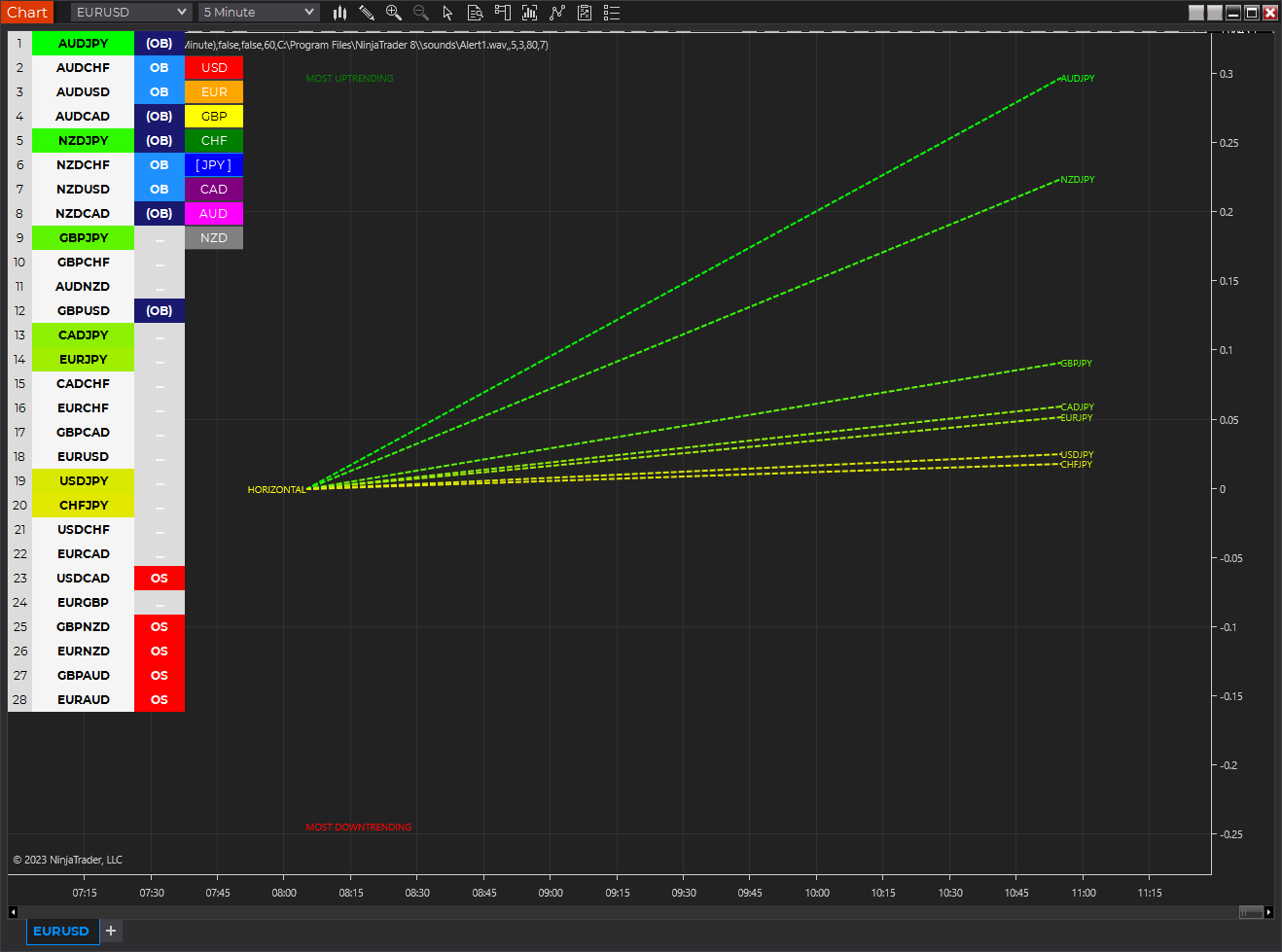Click the scrollbar left arrow
This screenshot has height=952, width=1282.
(13, 912)
